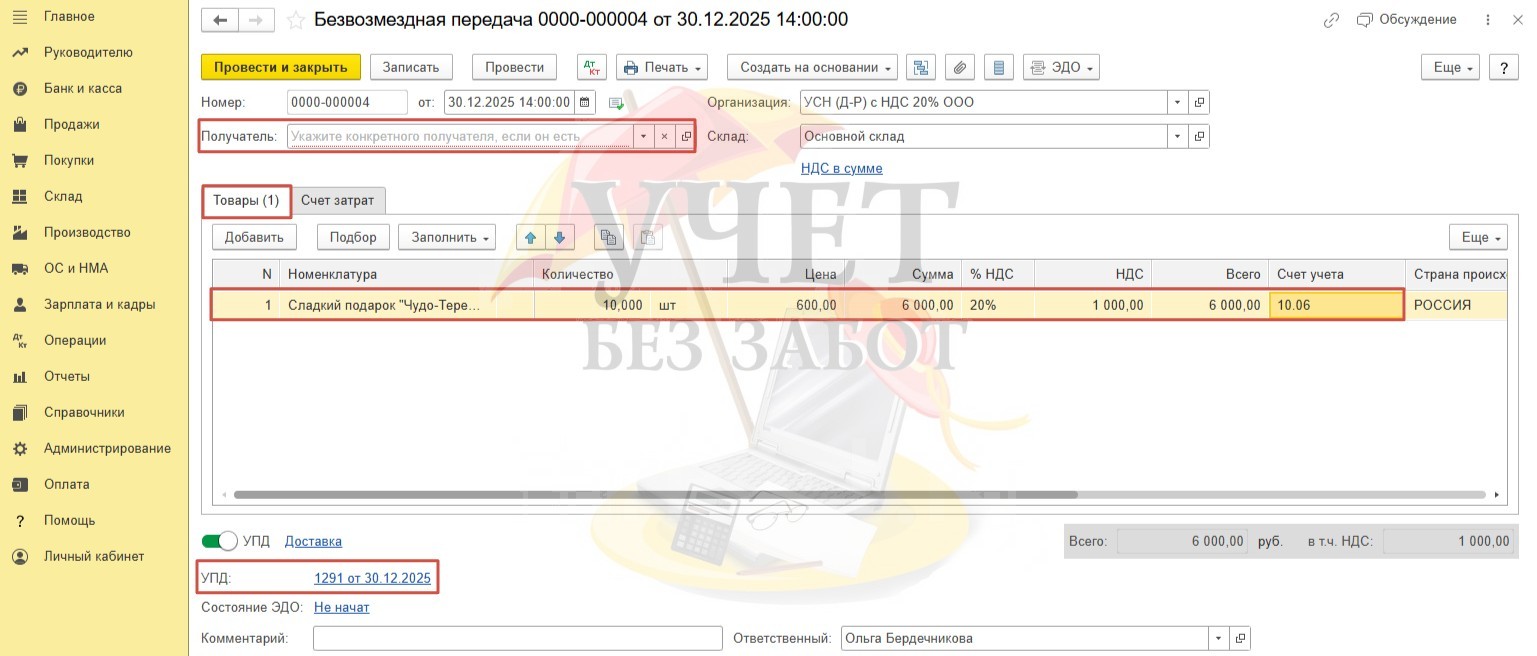Open Помощь section in sidebar

70,520
